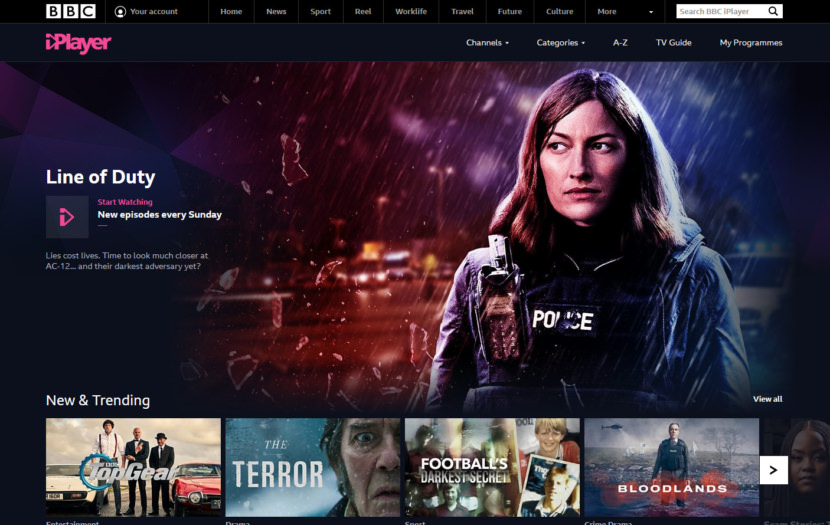The height and width of the screenshot is (525, 830).
Task: Open Your account sign-in
Action: pyautogui.click(x=147, y=11)
